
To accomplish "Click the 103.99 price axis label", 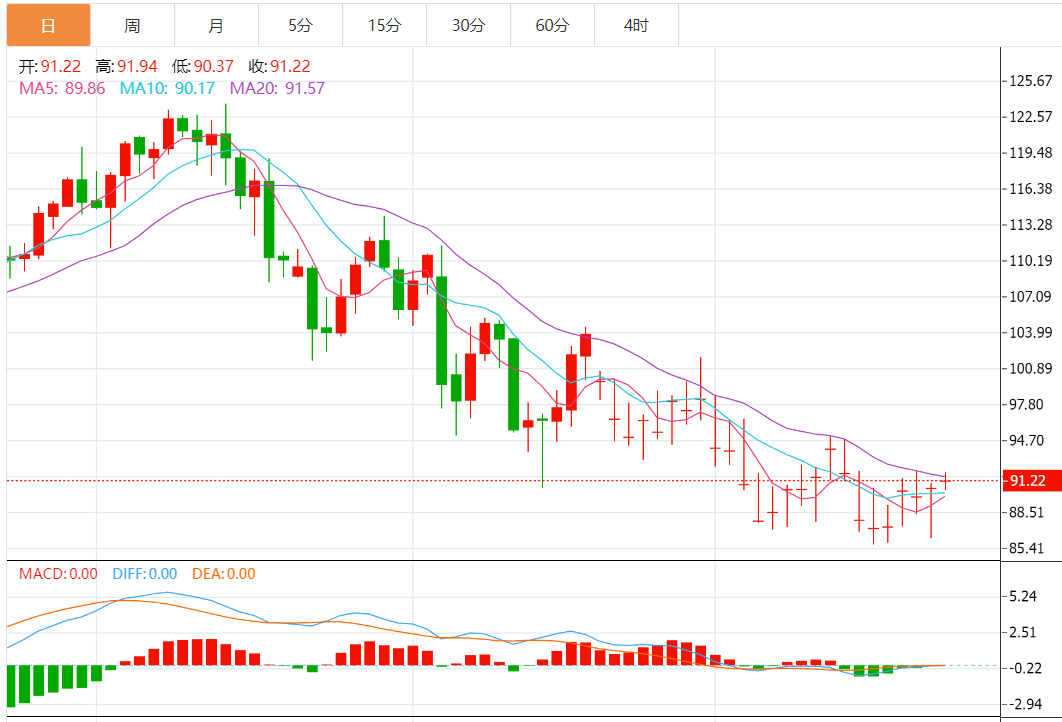I will (1031, 332).
